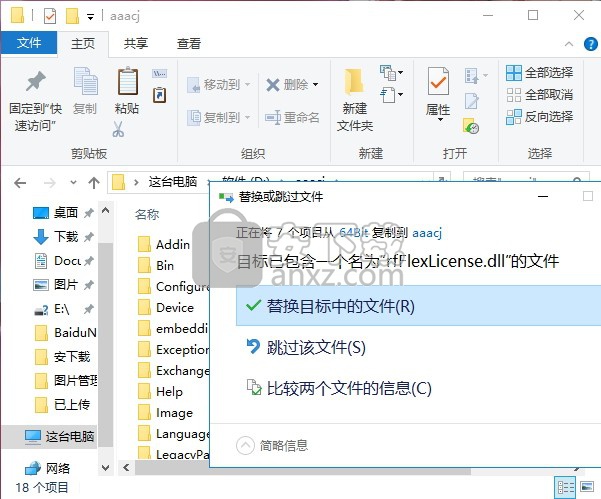Click the Back navigation arrow
The height and width of the screenshot is (499, 601).
click(20, 183)
